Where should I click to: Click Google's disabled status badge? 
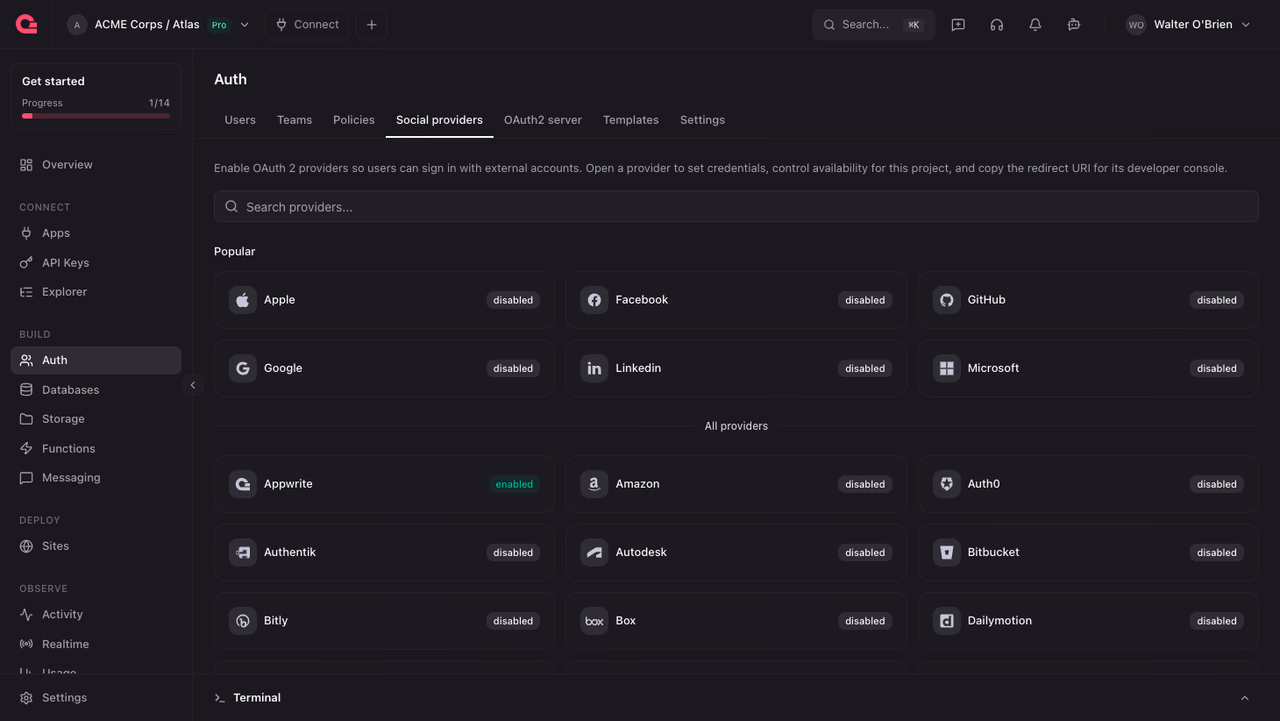pyautogui.click(x=513, y=368)
